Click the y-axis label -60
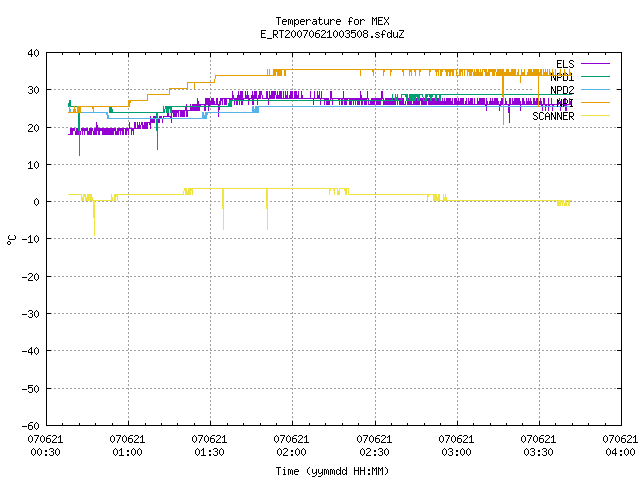The width and height of the screenshot is (640, 480). coord(31,426)
